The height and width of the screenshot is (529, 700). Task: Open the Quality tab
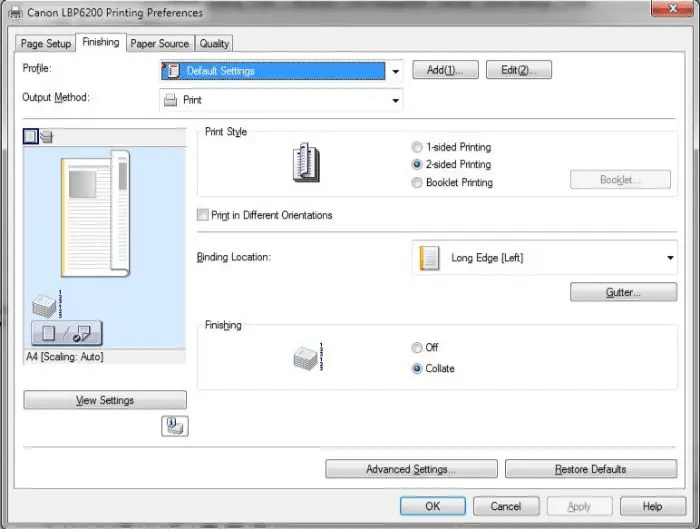(x=214, y=43)
